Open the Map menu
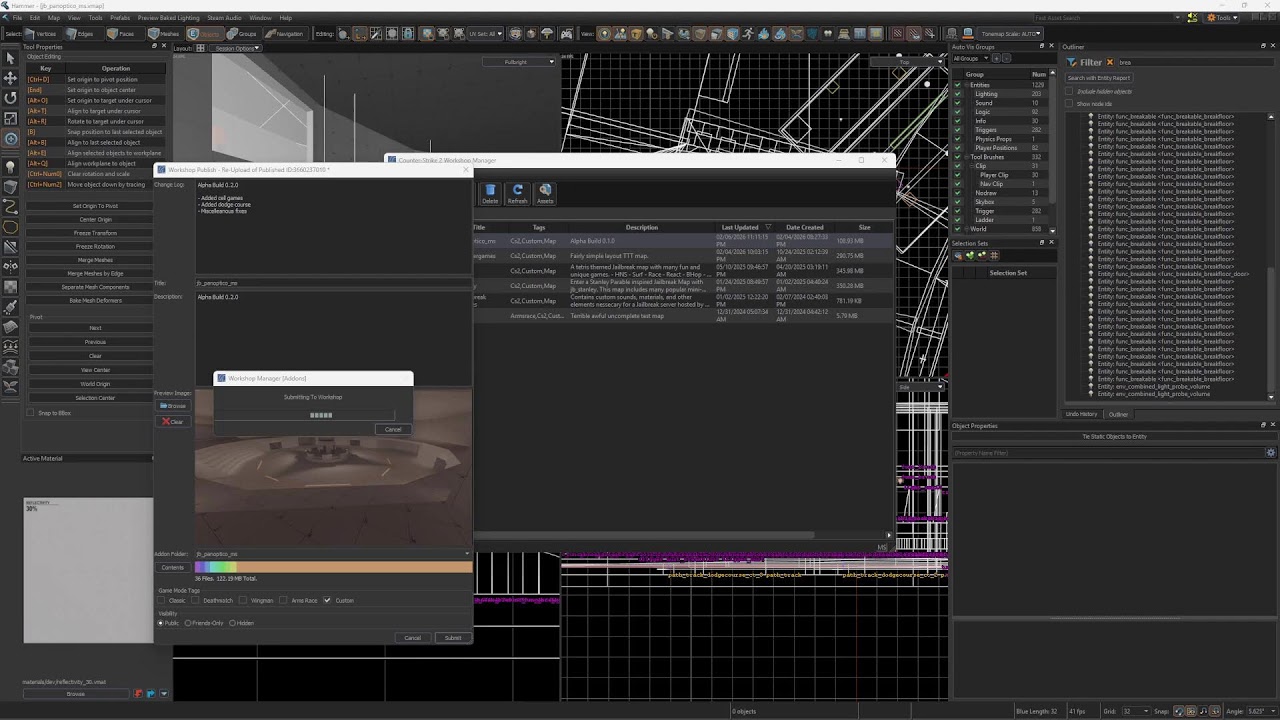Image resolution: width=1280 pixels, height=720 pixels. (x=53, y=17)
